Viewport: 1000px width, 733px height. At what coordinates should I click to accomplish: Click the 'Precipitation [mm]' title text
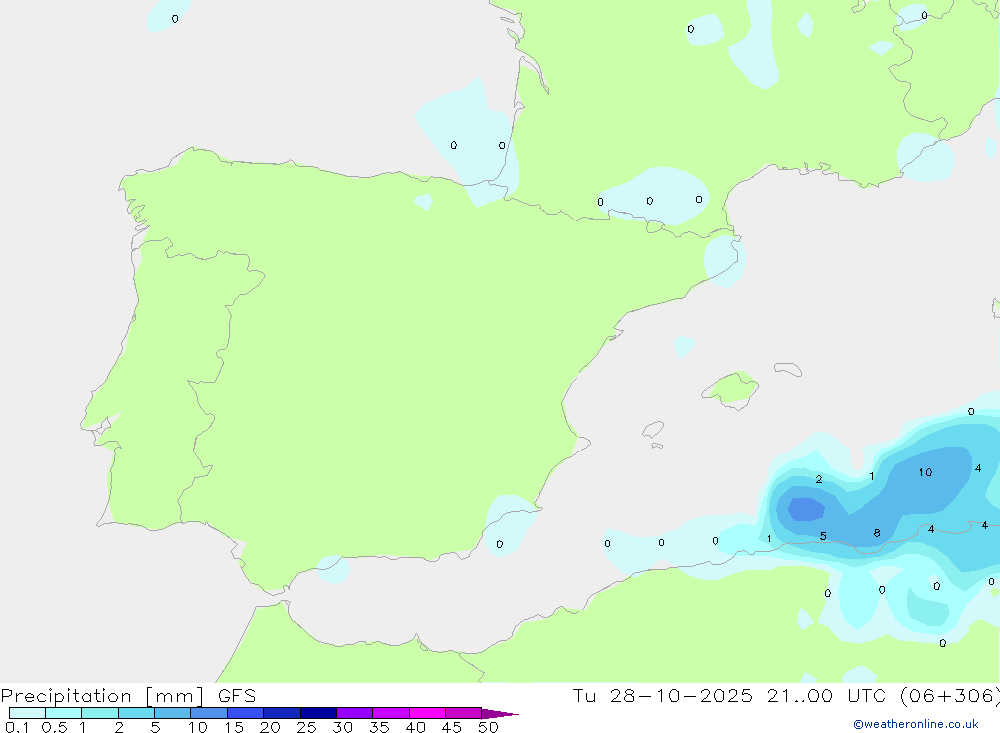click(x=102, y=696)
